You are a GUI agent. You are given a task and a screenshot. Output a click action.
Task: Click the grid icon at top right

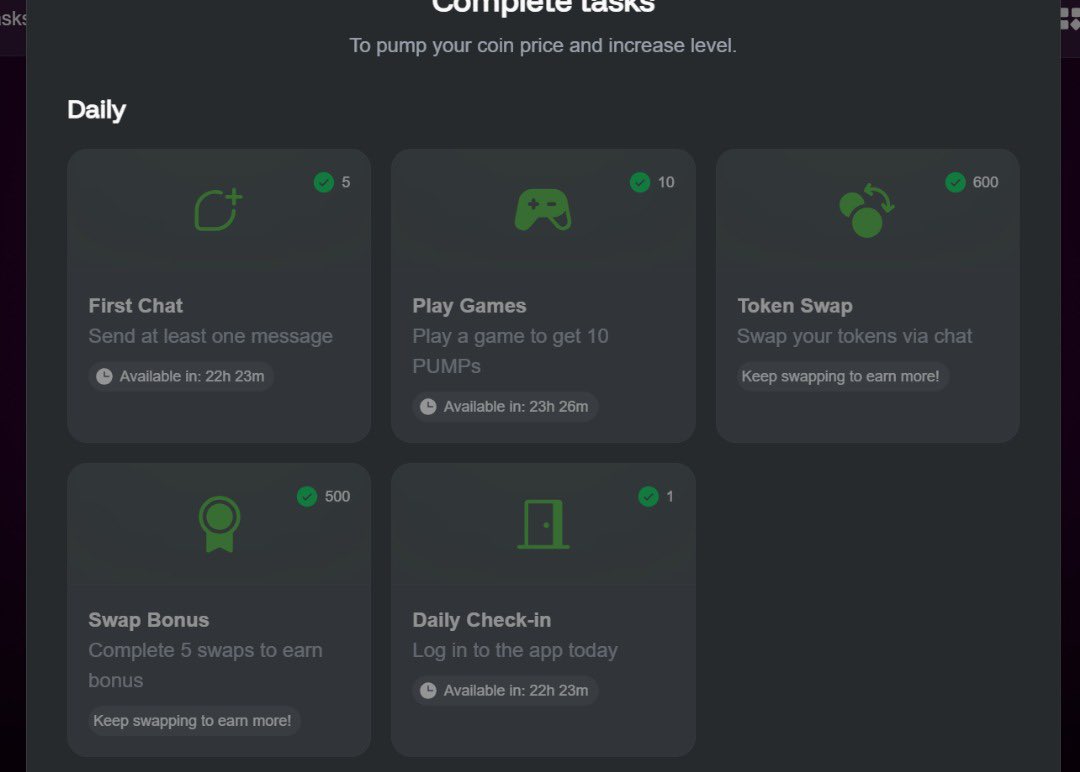(1070, 19)
